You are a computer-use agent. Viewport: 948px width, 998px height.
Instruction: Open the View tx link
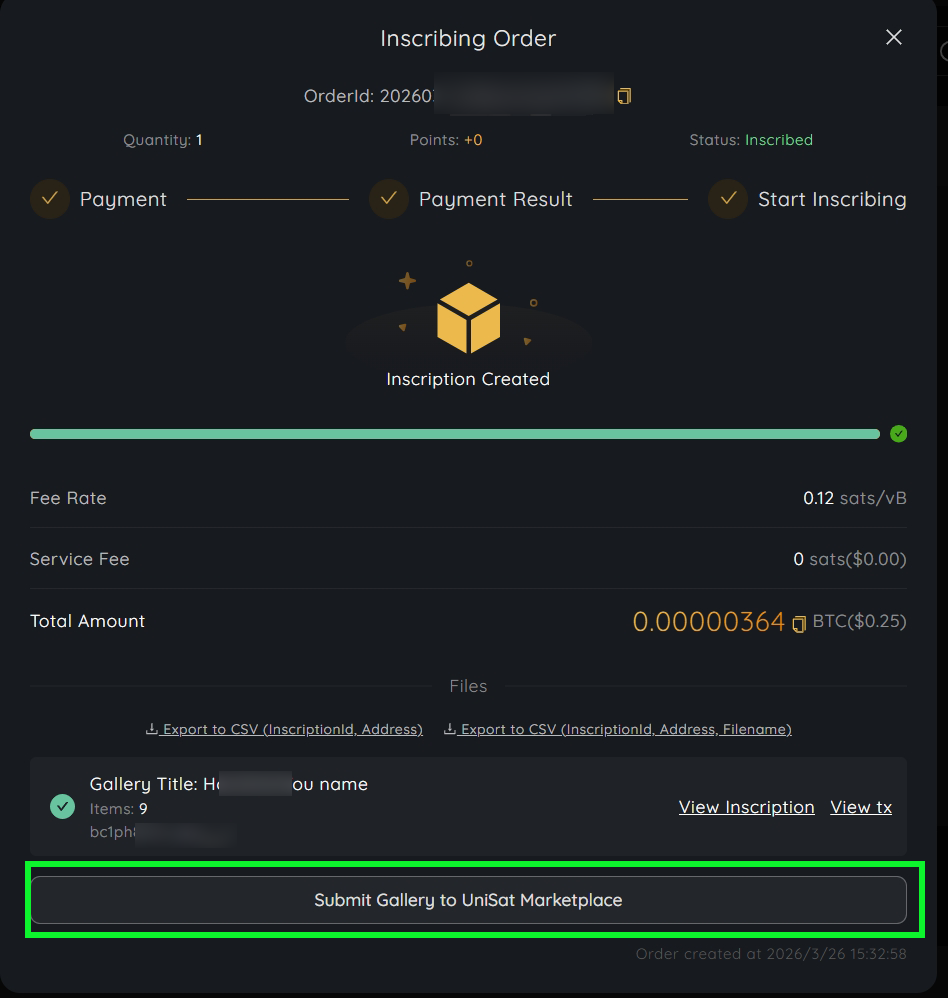pyautogui.click(x=861, y=807)
